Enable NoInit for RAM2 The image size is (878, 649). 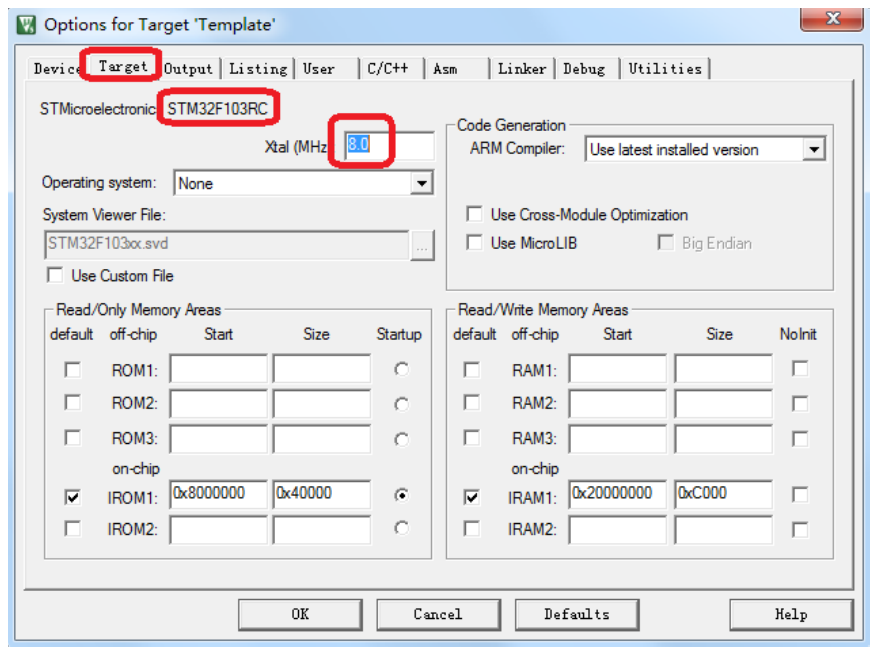pyautogui.click(x=800, y=404)
